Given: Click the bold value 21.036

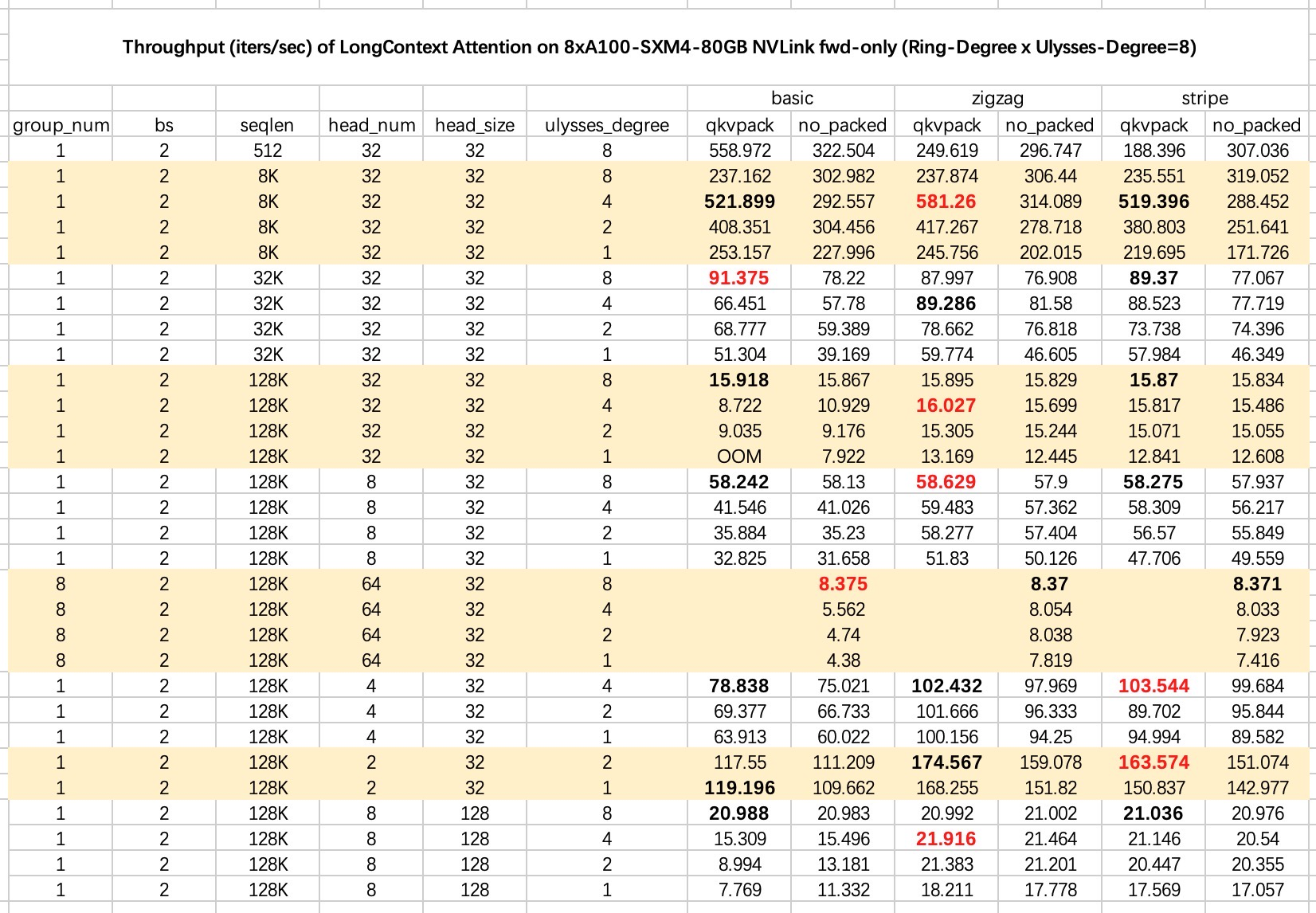Looking at the screenshot, I should point(1153,813).
